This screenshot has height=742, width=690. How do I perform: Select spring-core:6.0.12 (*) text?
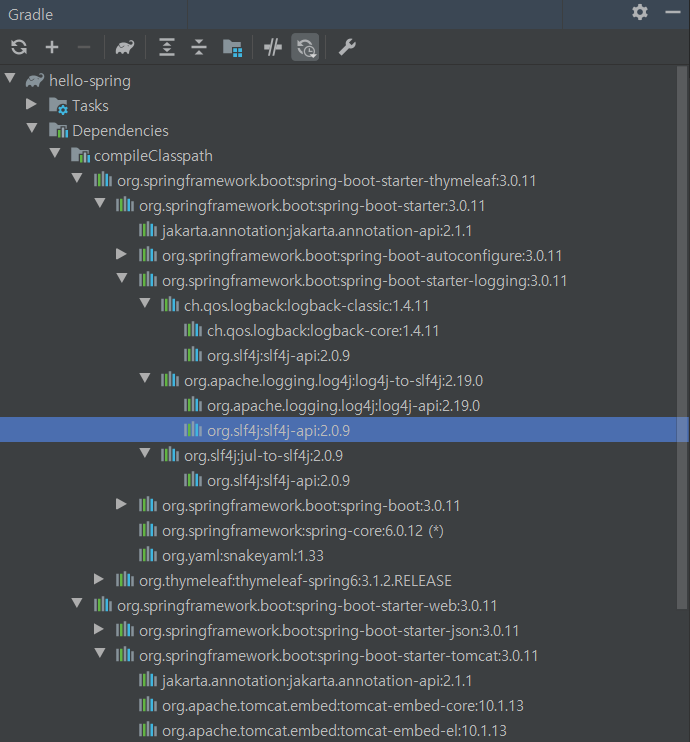click(x=303, y=530)
